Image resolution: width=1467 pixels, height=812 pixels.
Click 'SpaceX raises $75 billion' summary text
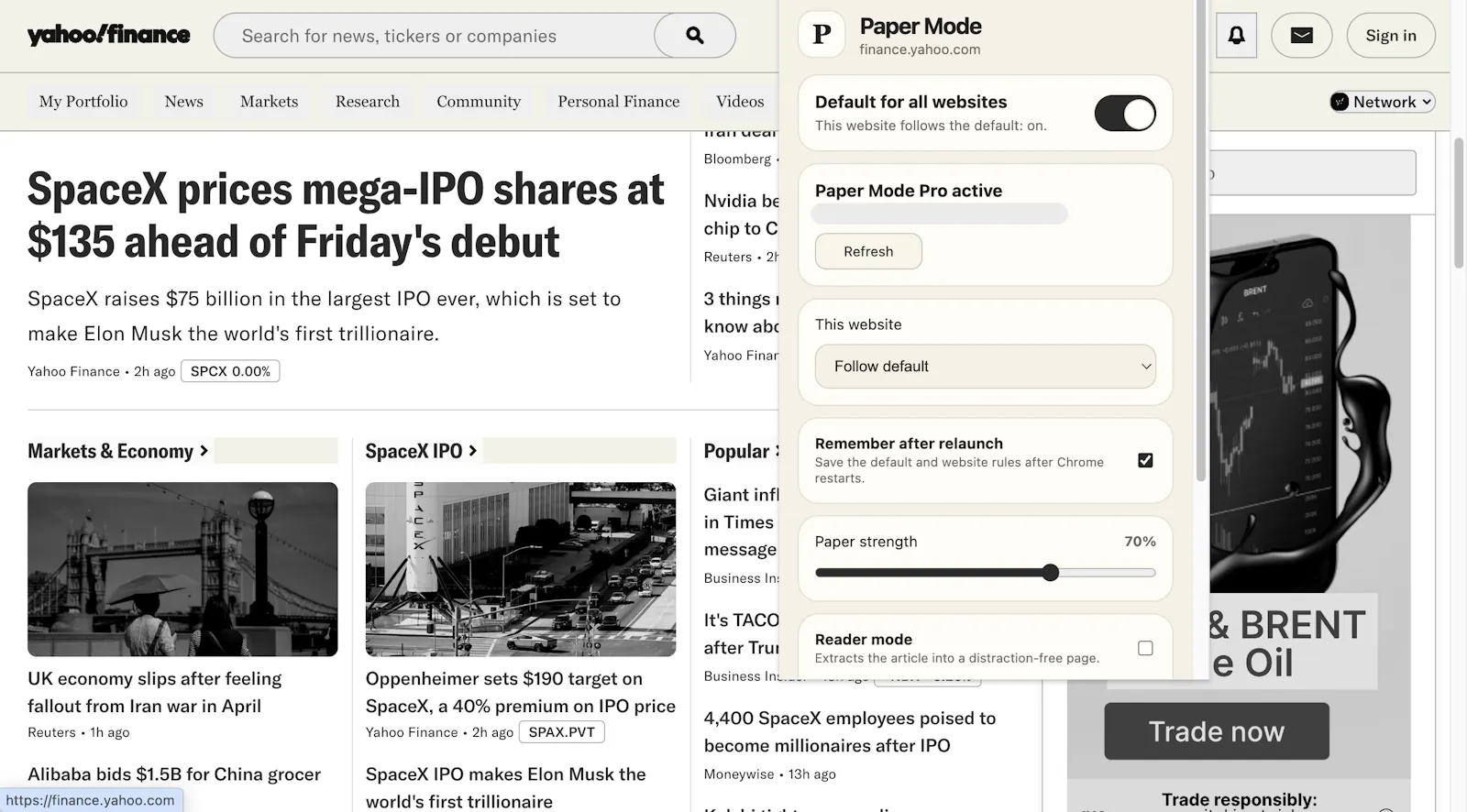[x=325, y=316]
